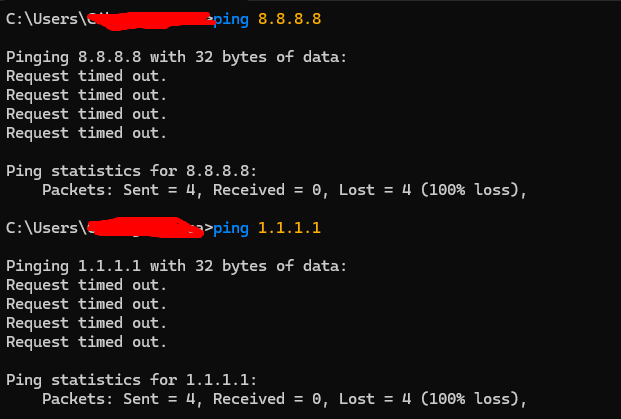Image resolution: width=621 pixels, height=419 pixels.
Task: Click the ping command word before 1.1.1.1
Action: (232, 228)
